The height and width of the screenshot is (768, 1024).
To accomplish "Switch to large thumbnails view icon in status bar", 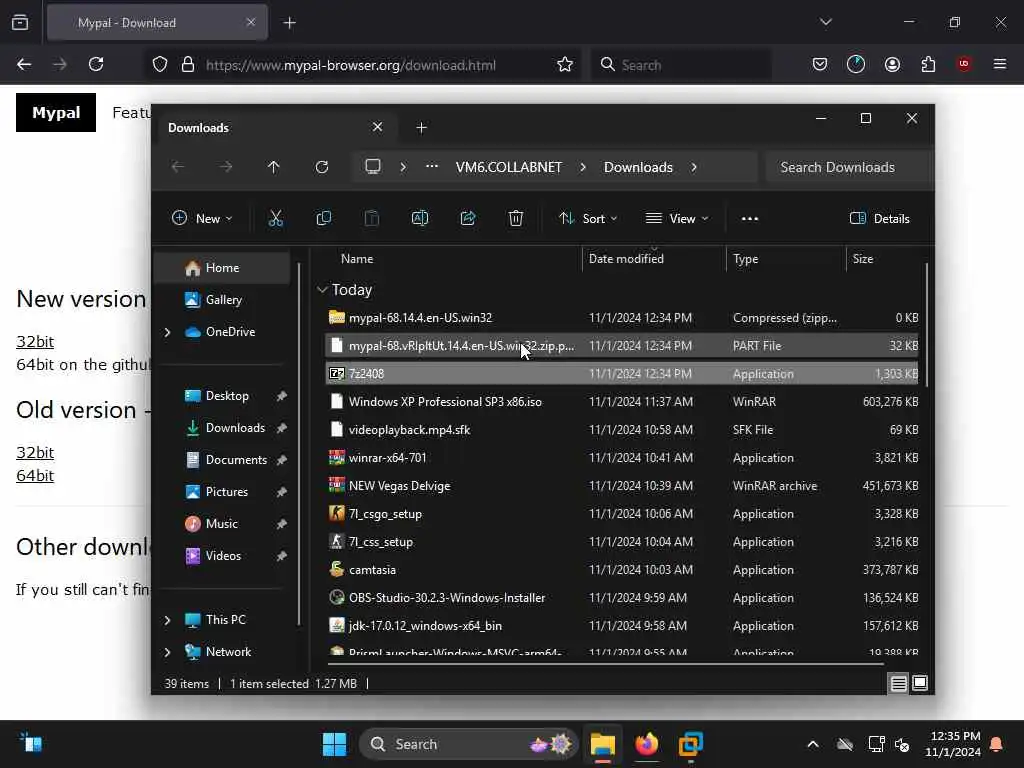I will tap(920, 683).
